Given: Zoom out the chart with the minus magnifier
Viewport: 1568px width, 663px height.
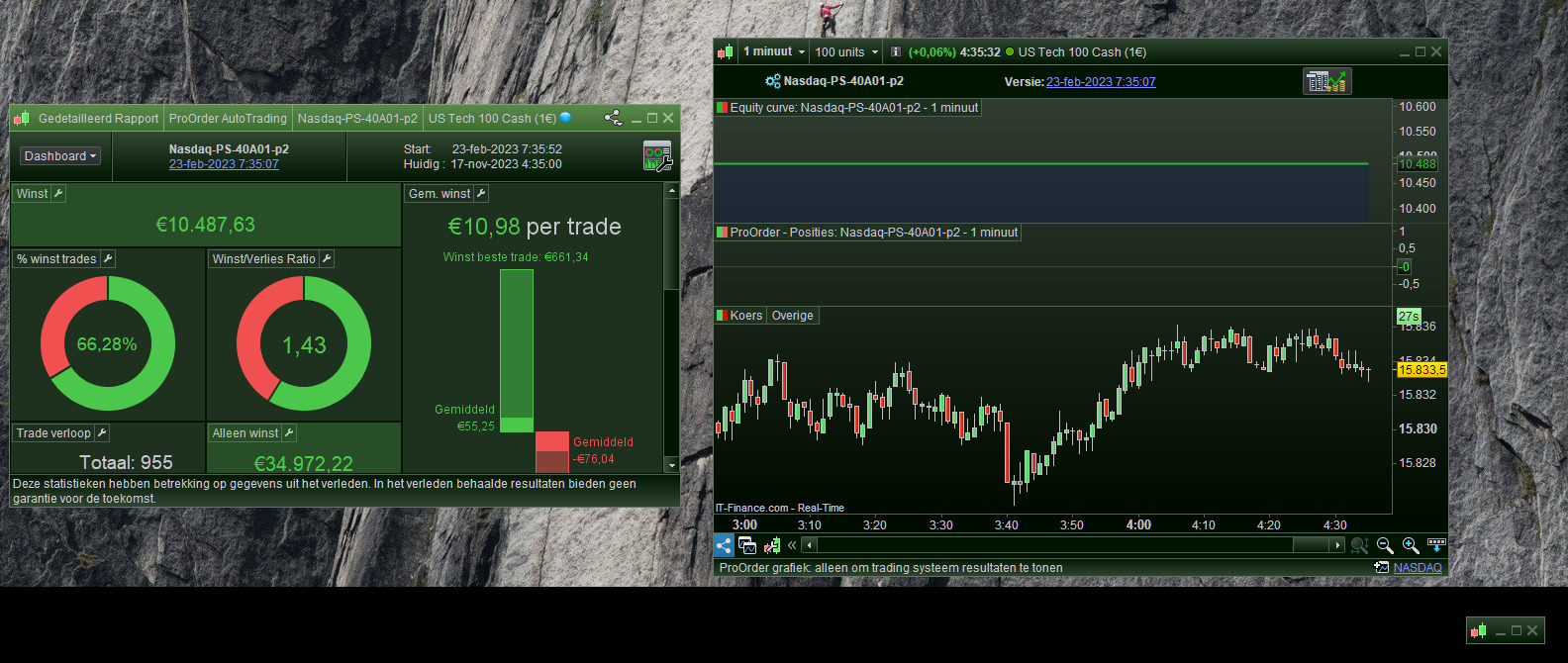Looking at the screenshot, I should coord(1385,545).
